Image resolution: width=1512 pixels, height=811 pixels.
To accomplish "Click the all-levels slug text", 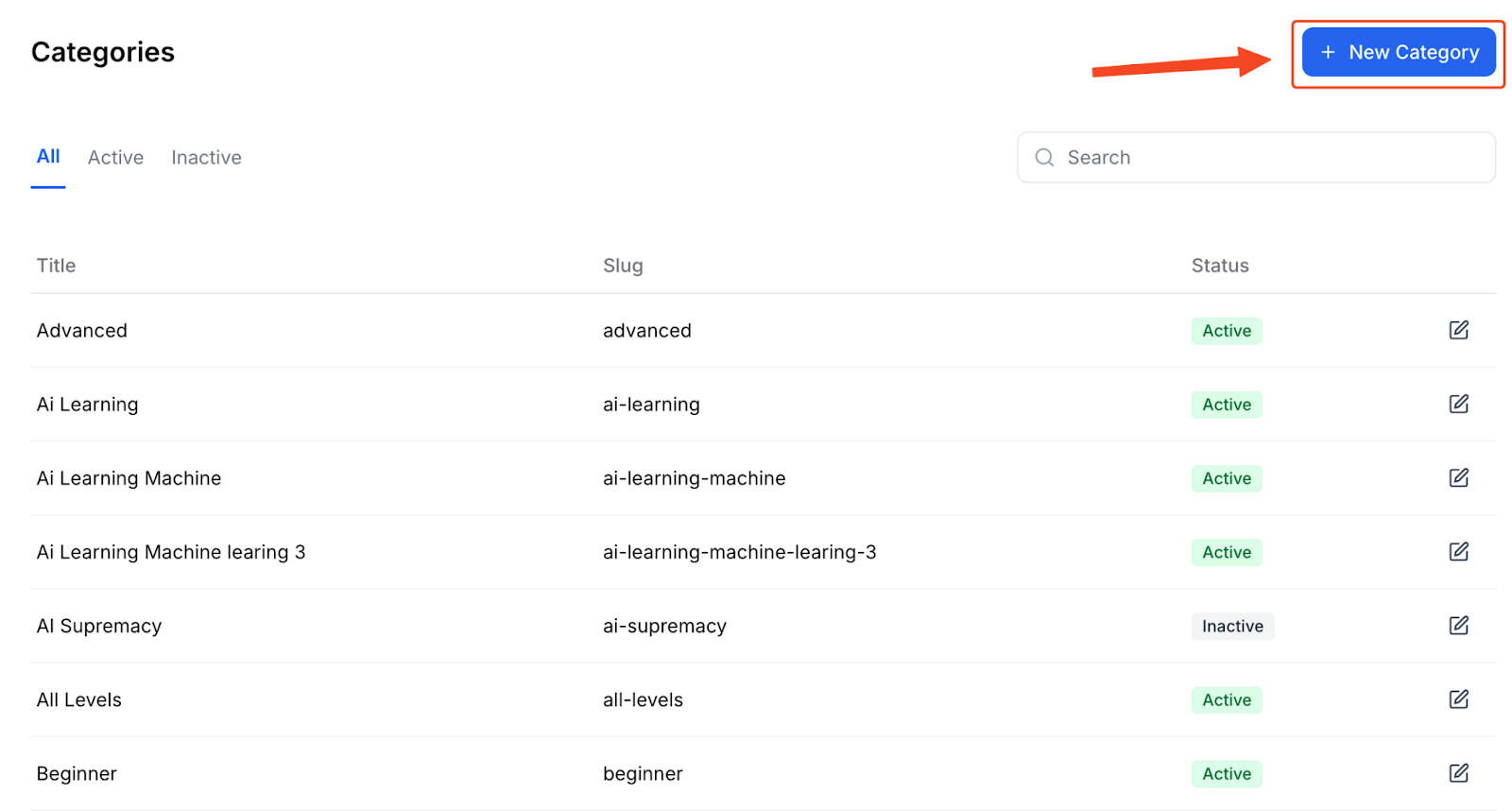I will (x=643, y=699).
